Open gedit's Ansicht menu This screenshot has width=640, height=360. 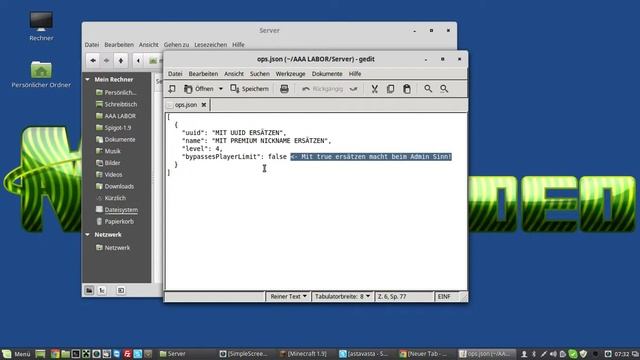[x=234, y=74]
